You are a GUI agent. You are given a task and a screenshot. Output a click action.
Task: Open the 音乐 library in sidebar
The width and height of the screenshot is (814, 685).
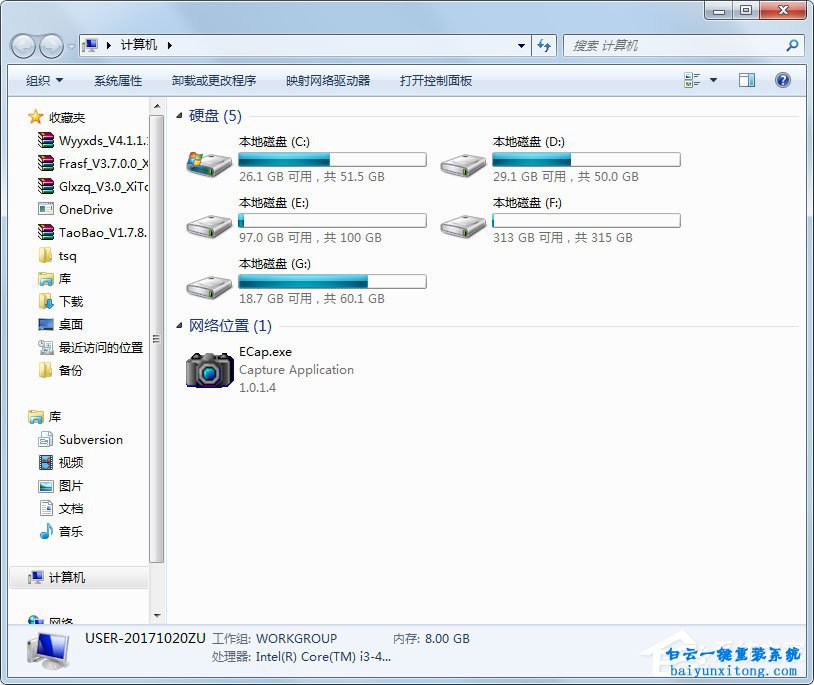[x=72, y=531]
